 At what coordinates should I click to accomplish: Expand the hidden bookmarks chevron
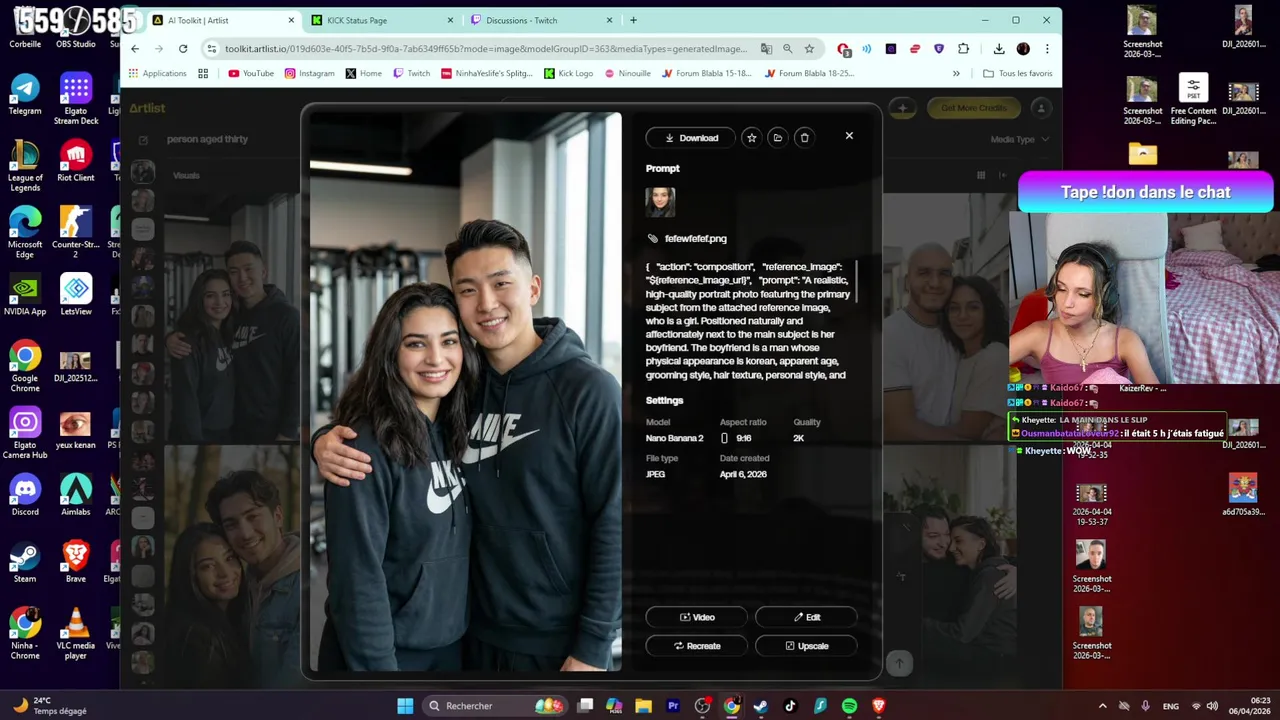(x=956, y=73)
